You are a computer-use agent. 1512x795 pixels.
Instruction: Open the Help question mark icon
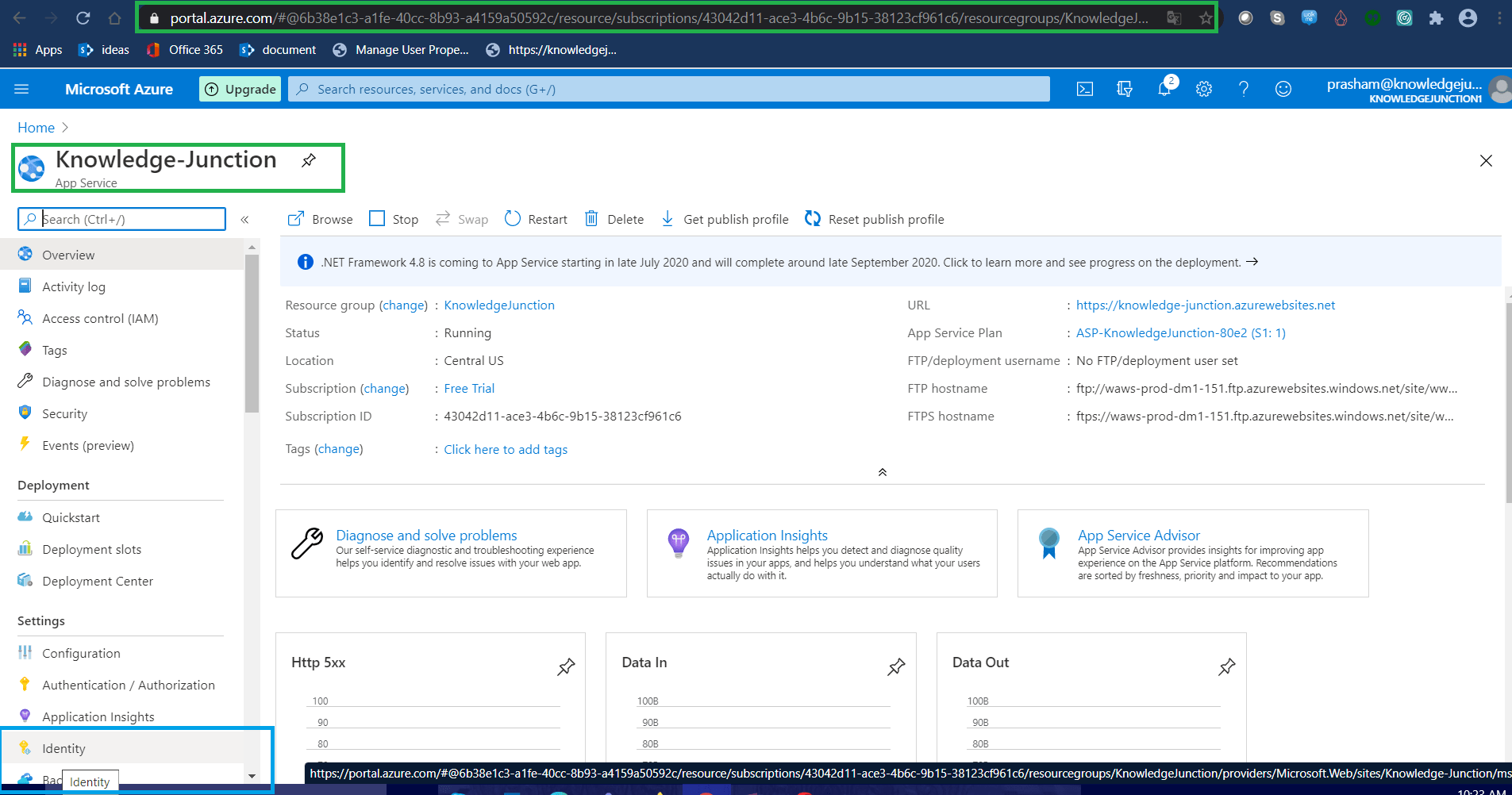pyautogui.click(x=1244, y=89)
